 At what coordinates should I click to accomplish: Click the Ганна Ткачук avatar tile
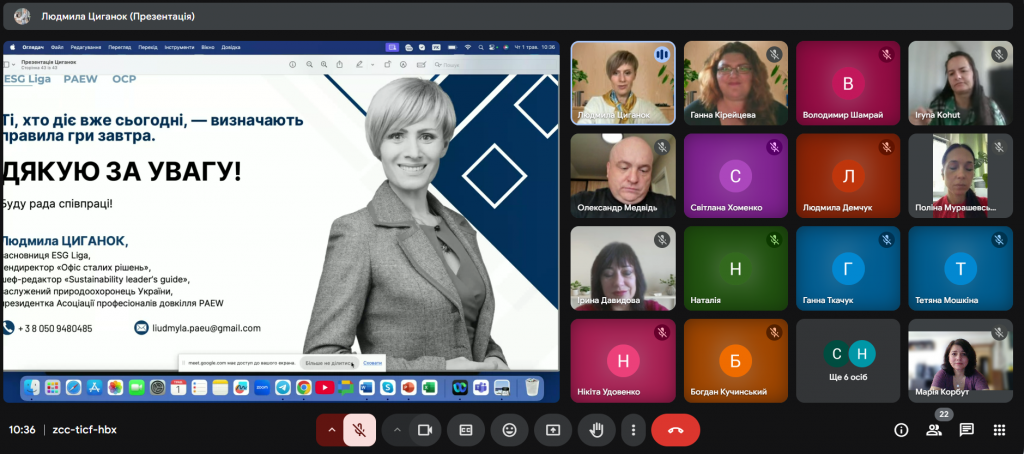pyautogui.click(x=848, y=268)
